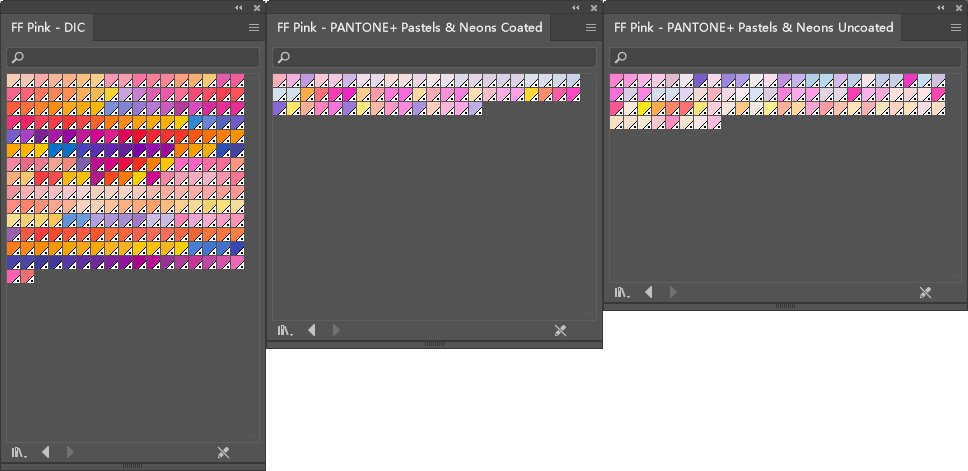The width and height of the screenshot is (968, 471).
Task: Load next swatch library in DIC panel
Action: (70, 453)
